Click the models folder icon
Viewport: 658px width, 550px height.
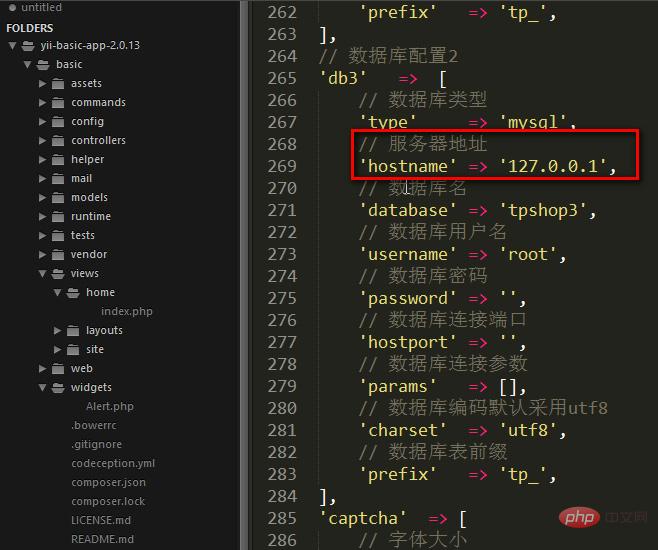tap(60, 198)
